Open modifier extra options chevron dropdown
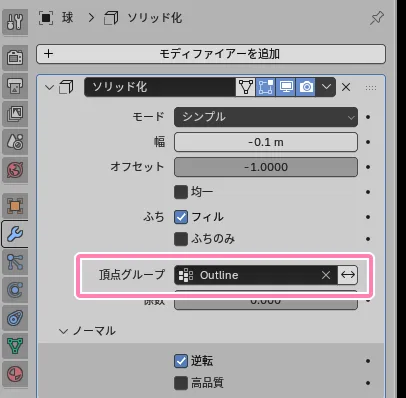The image size is (406, 398). (x=326, y=87)
